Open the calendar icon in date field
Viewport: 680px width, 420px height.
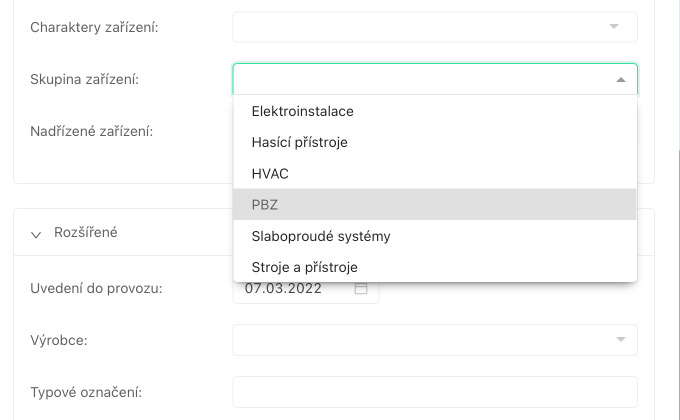tap(361, 288)
